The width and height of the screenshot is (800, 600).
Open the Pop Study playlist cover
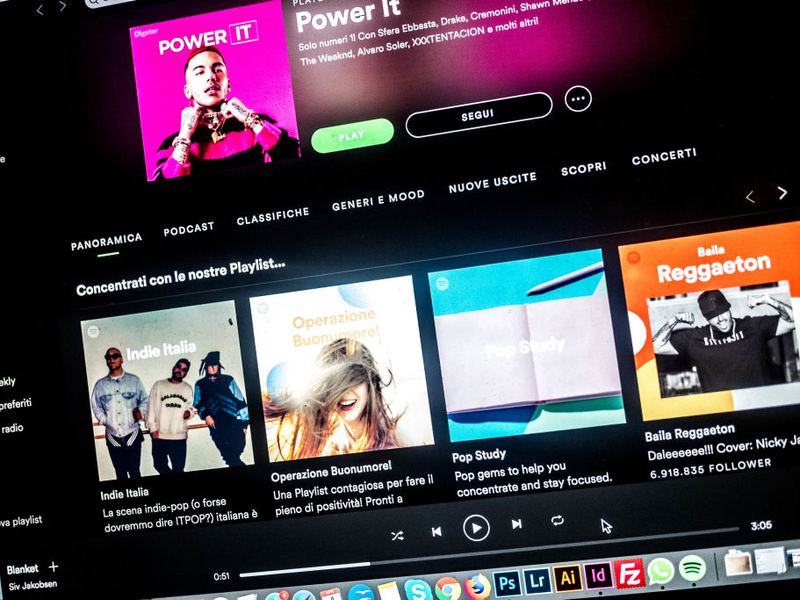[x=527, y=345]
